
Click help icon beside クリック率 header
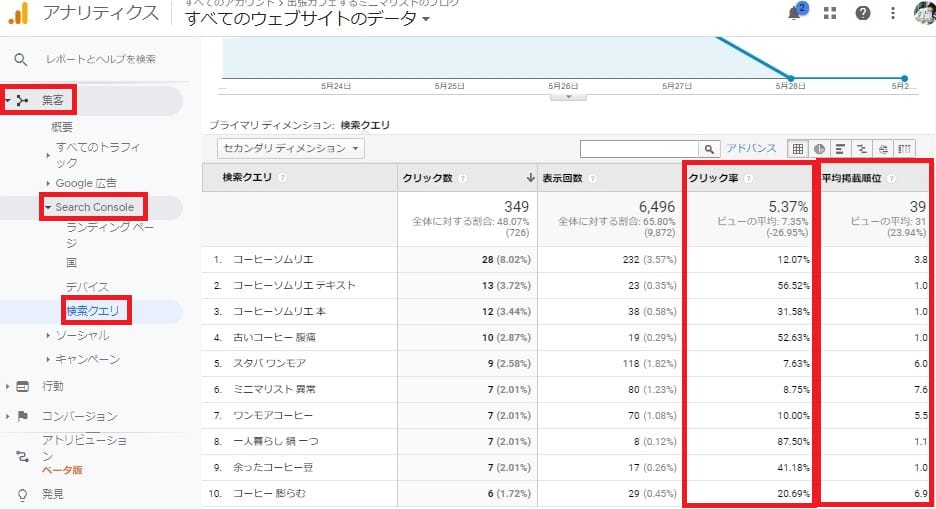(x=748, y=178)
